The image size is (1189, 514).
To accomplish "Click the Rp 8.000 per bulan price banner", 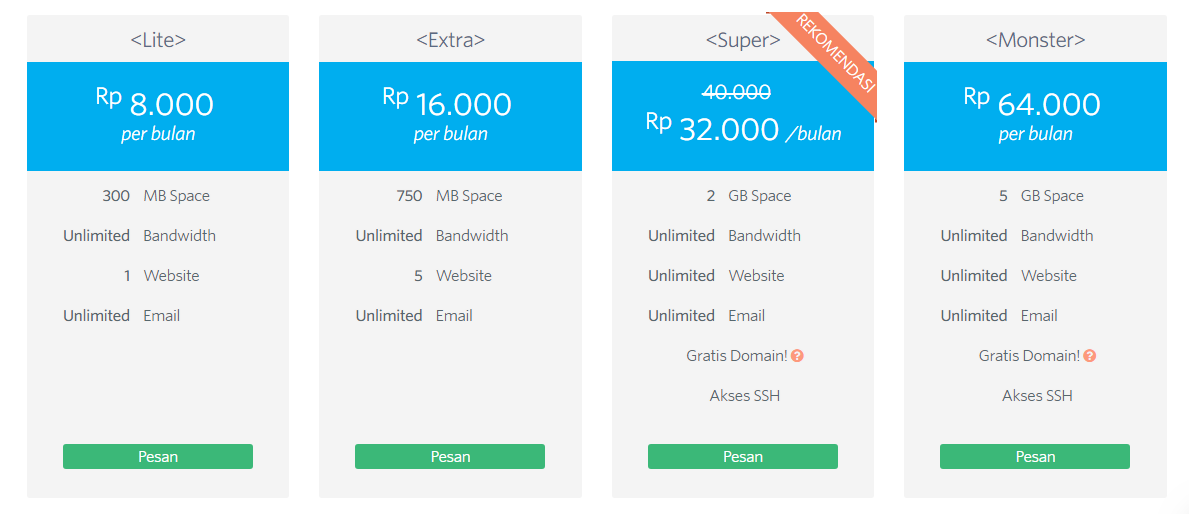I will pyautogui.click(x=158, y=117).
